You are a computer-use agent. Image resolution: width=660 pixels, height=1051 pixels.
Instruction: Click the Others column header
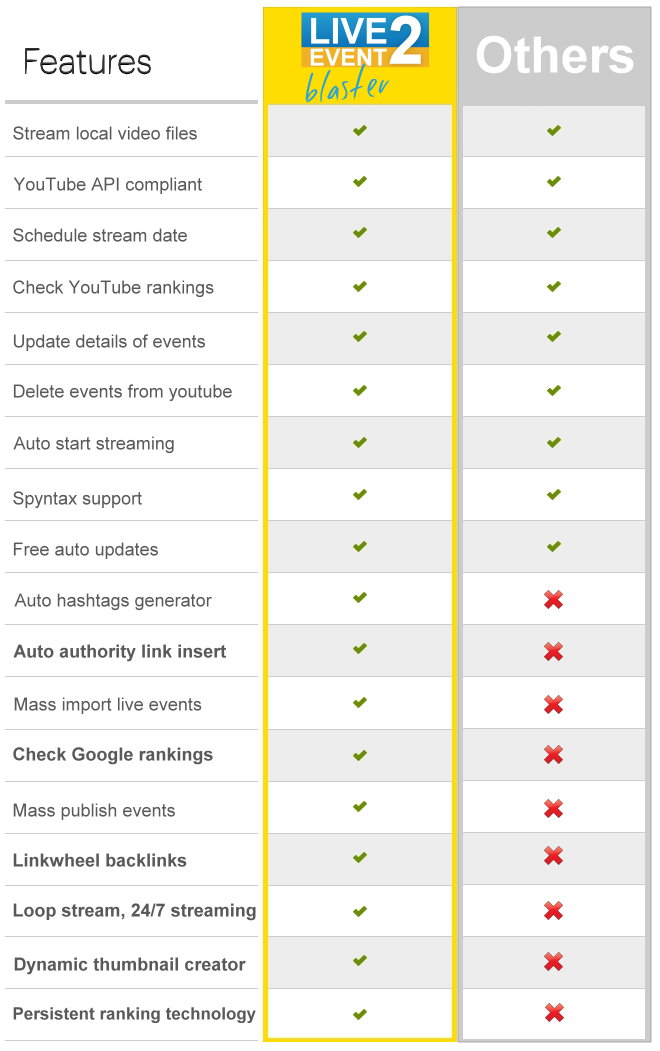click(554, 56)
